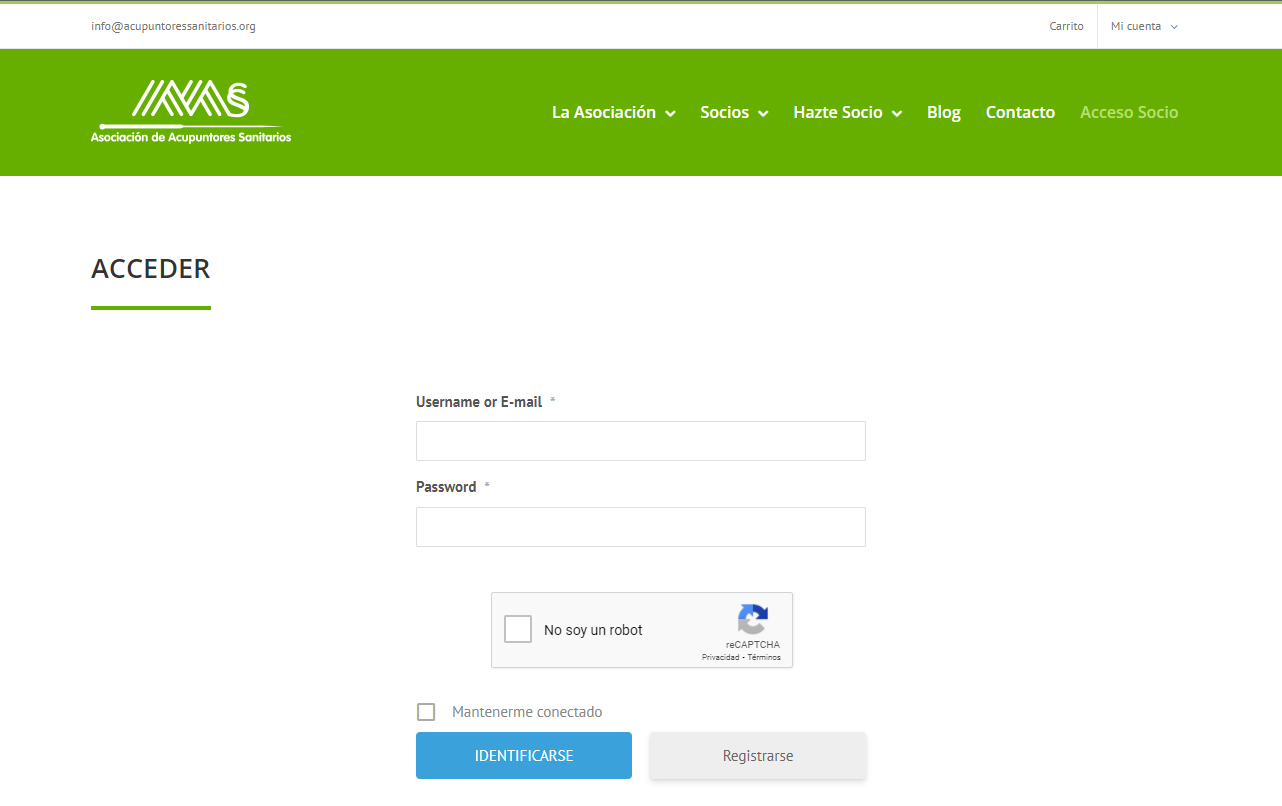1282x806 pixels.
Task: Enable 'Mantenerme conectado'
Action: pos(426,711)
